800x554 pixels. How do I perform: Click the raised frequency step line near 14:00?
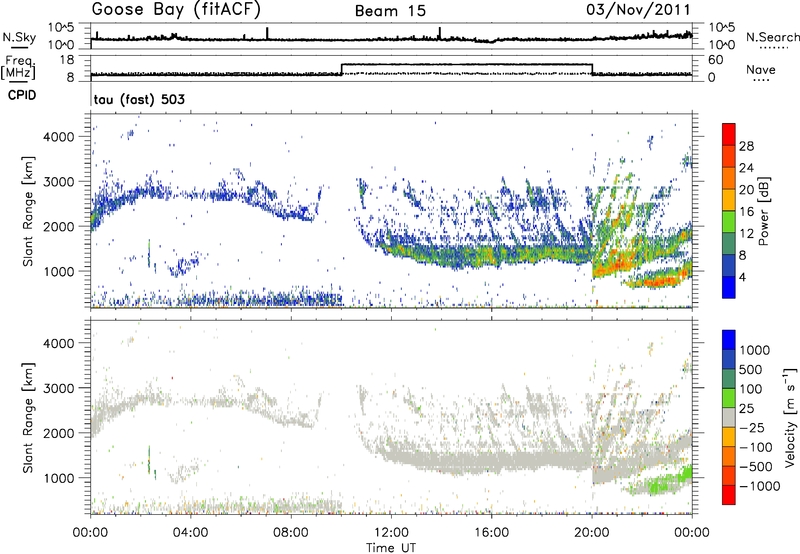tap(466, 64)
